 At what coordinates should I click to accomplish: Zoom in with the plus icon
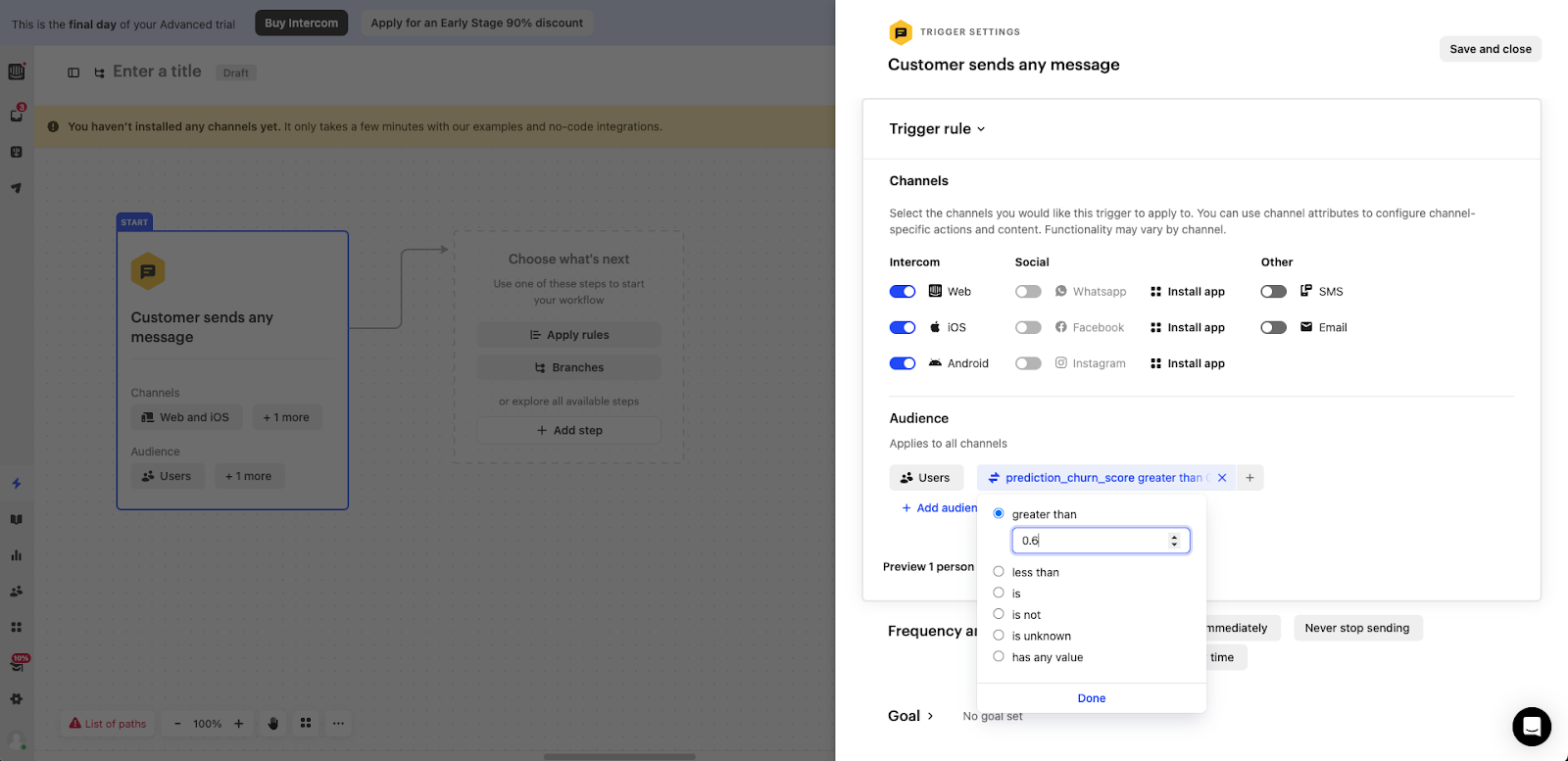coord(238,724)
